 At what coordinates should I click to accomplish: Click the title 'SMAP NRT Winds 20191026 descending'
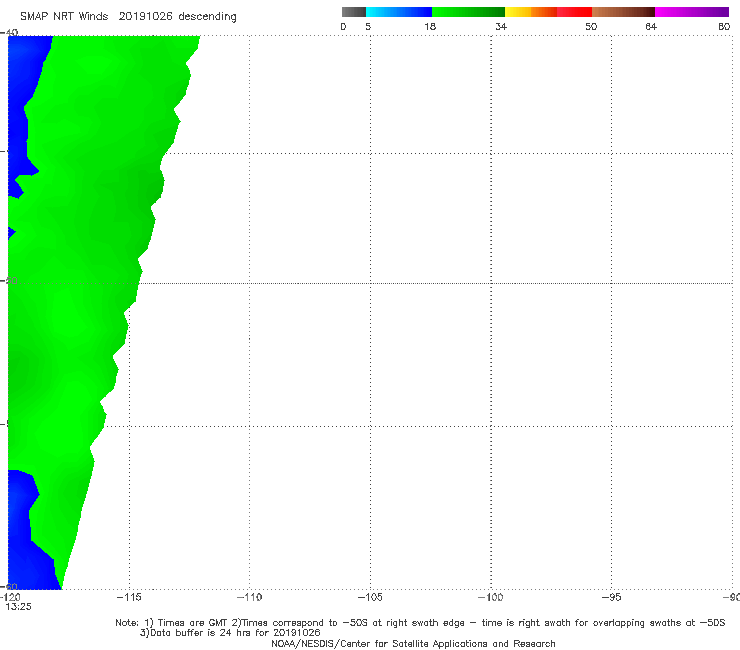[x=128, y=16]
